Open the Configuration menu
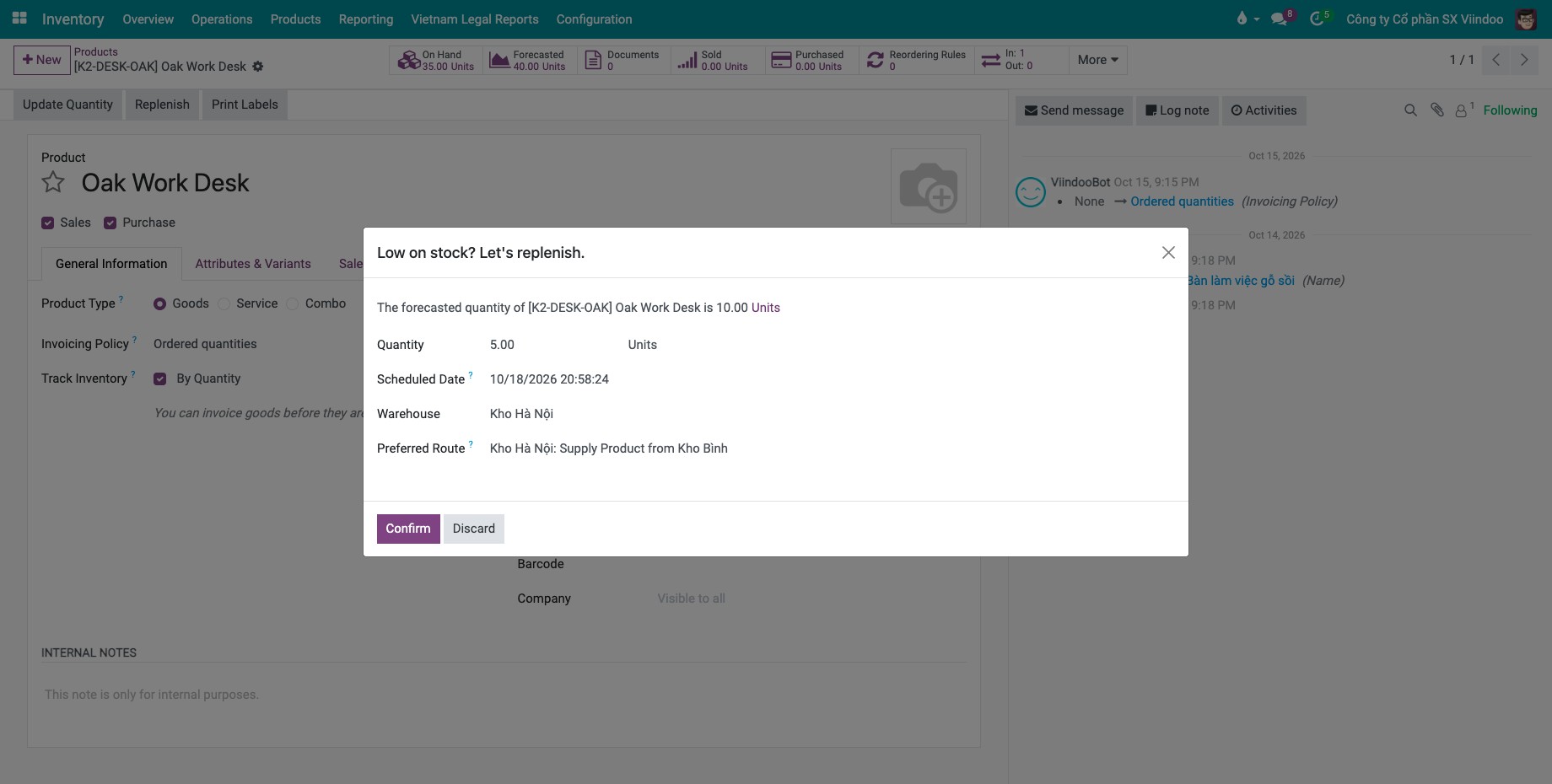The height and width of the screenshot is (784, 1552). click(x=594, y=19)
